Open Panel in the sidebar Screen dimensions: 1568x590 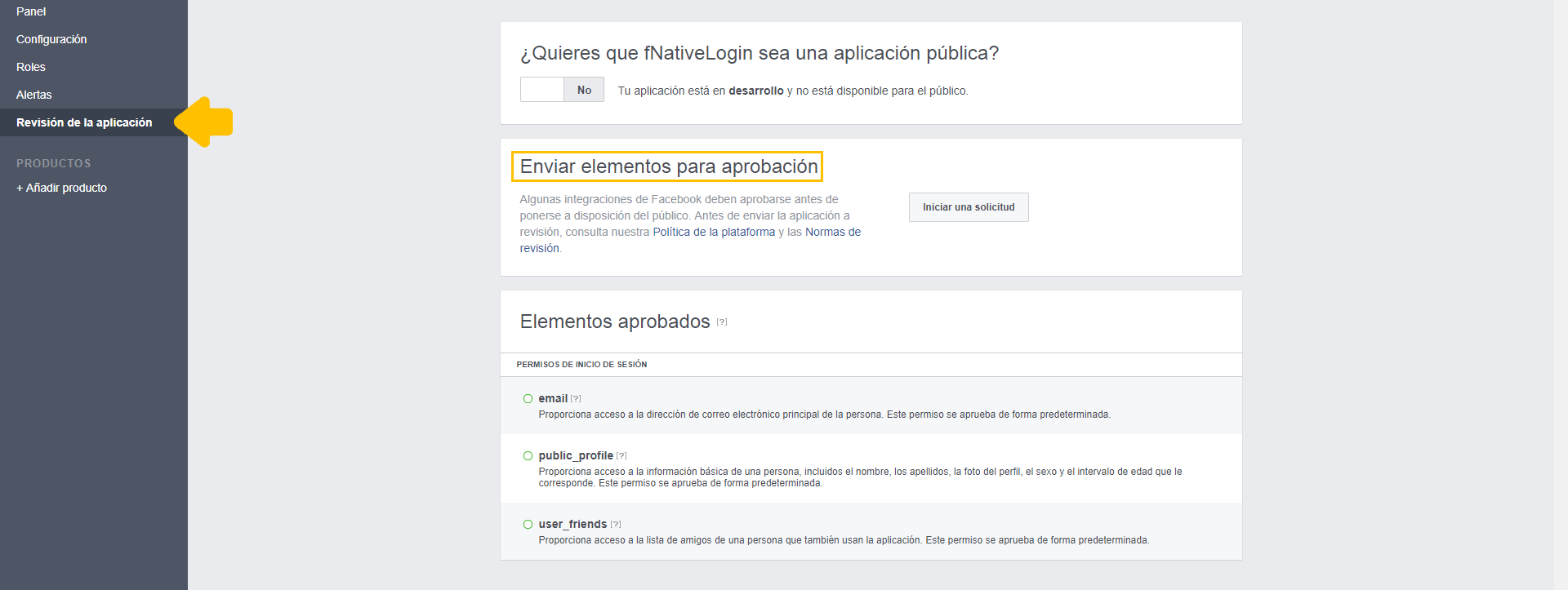(x=31, y=11)
